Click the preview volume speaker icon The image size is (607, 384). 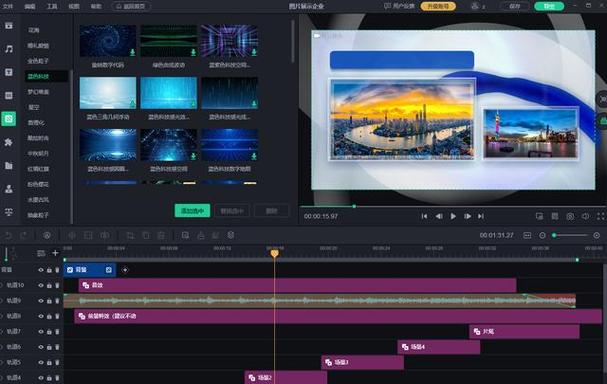(x=585, y=216)
